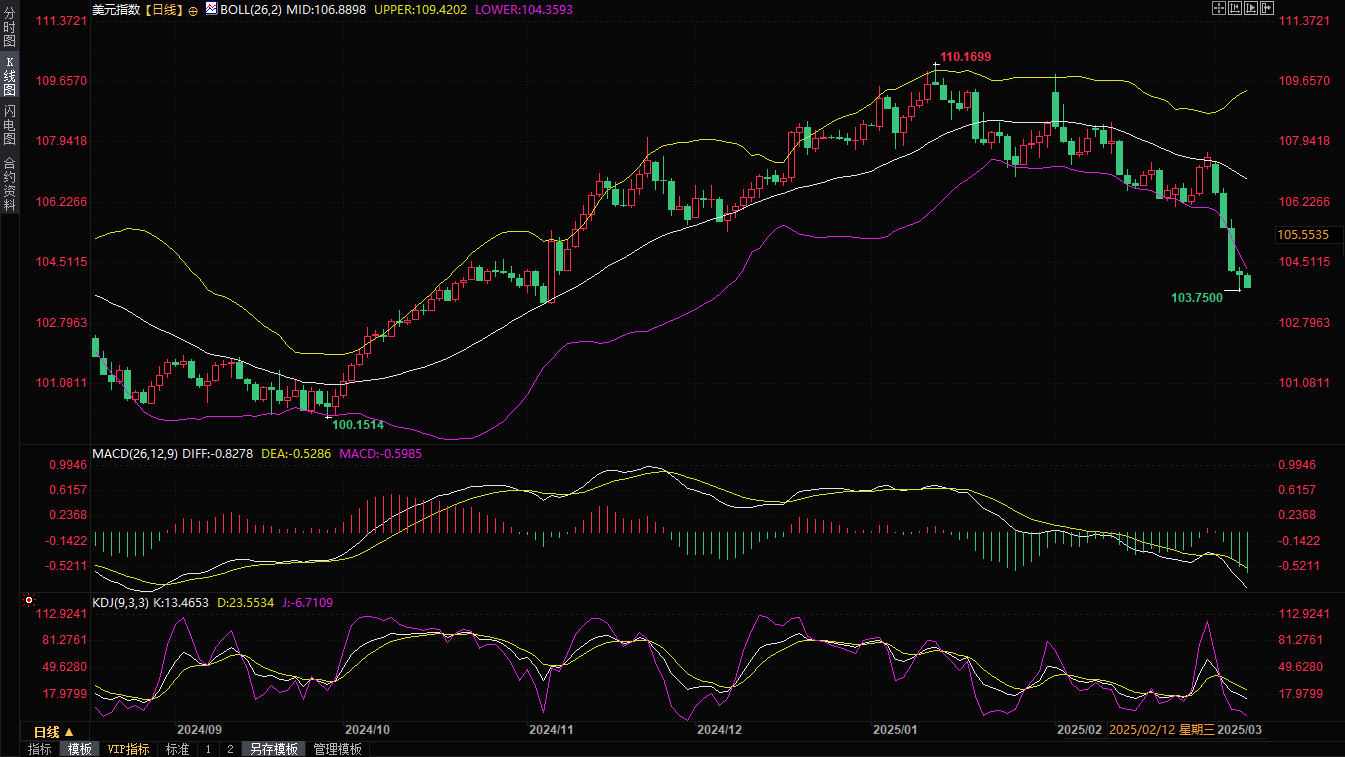Select the 模板 bottom tab
The image size is (1345, 757).
click(x=79, y=749)
